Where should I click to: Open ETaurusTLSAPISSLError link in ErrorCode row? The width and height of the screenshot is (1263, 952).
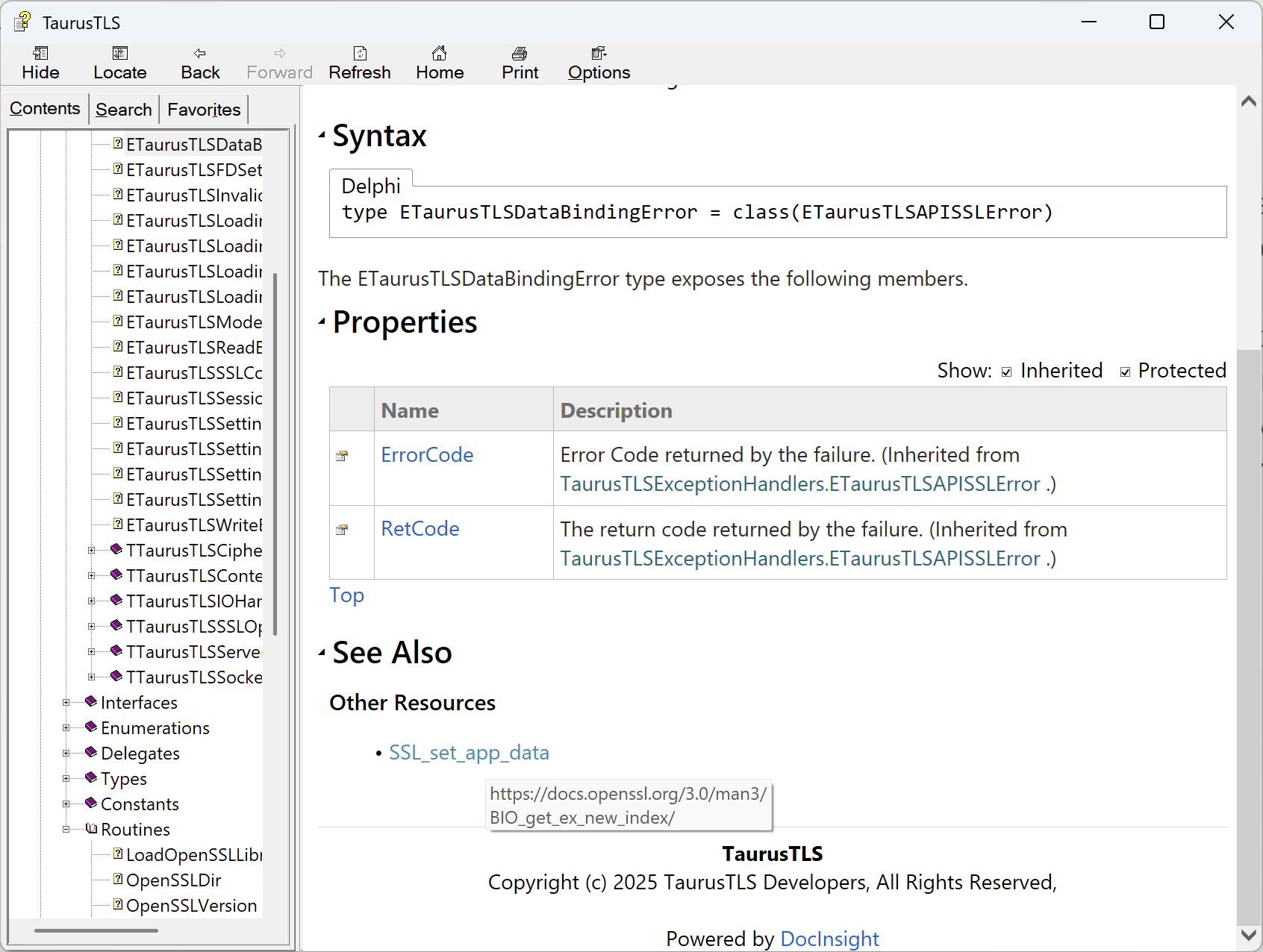pos(800,483)
